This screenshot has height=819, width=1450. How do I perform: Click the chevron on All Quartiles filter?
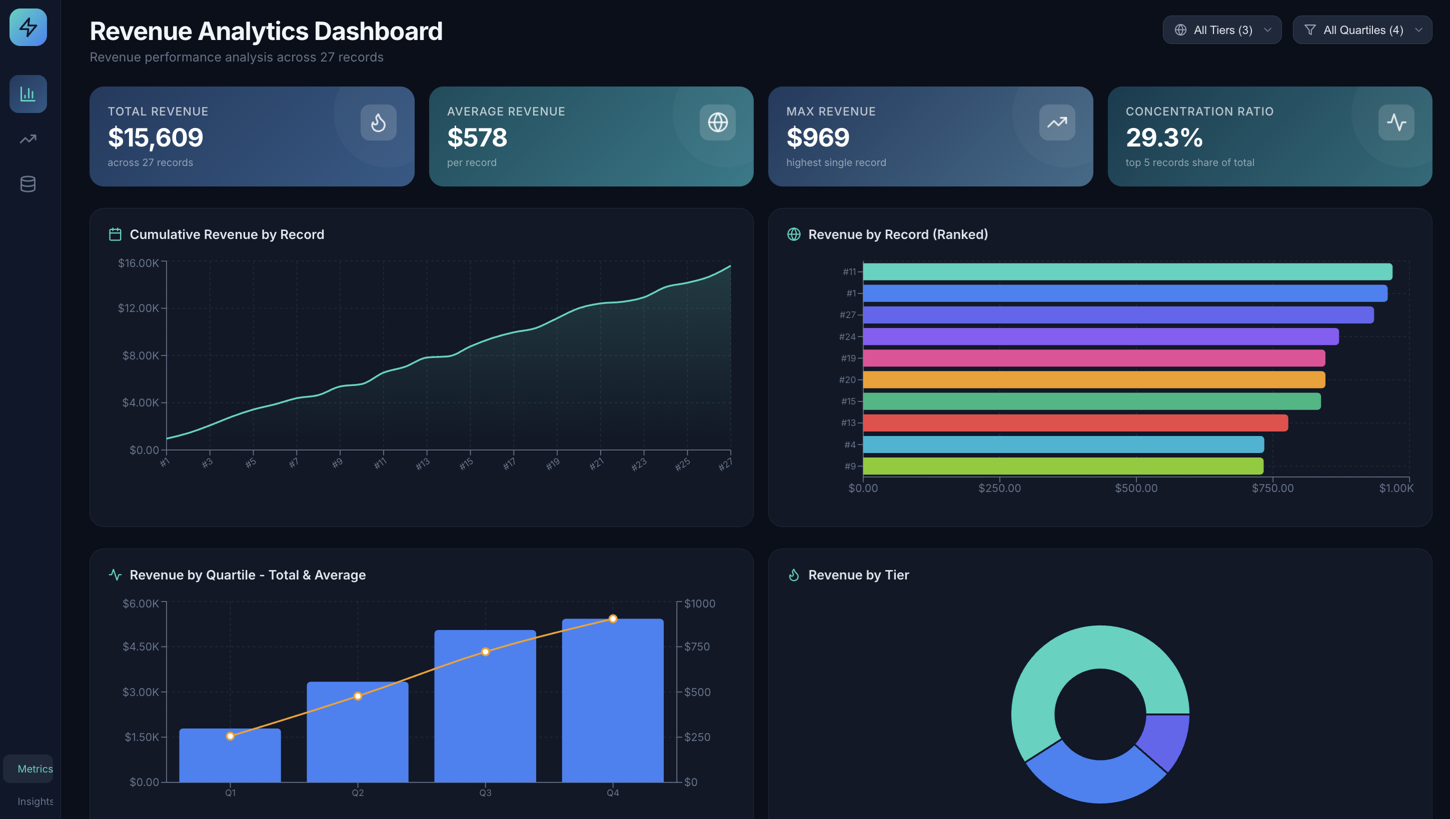[x=1418, y=30]
